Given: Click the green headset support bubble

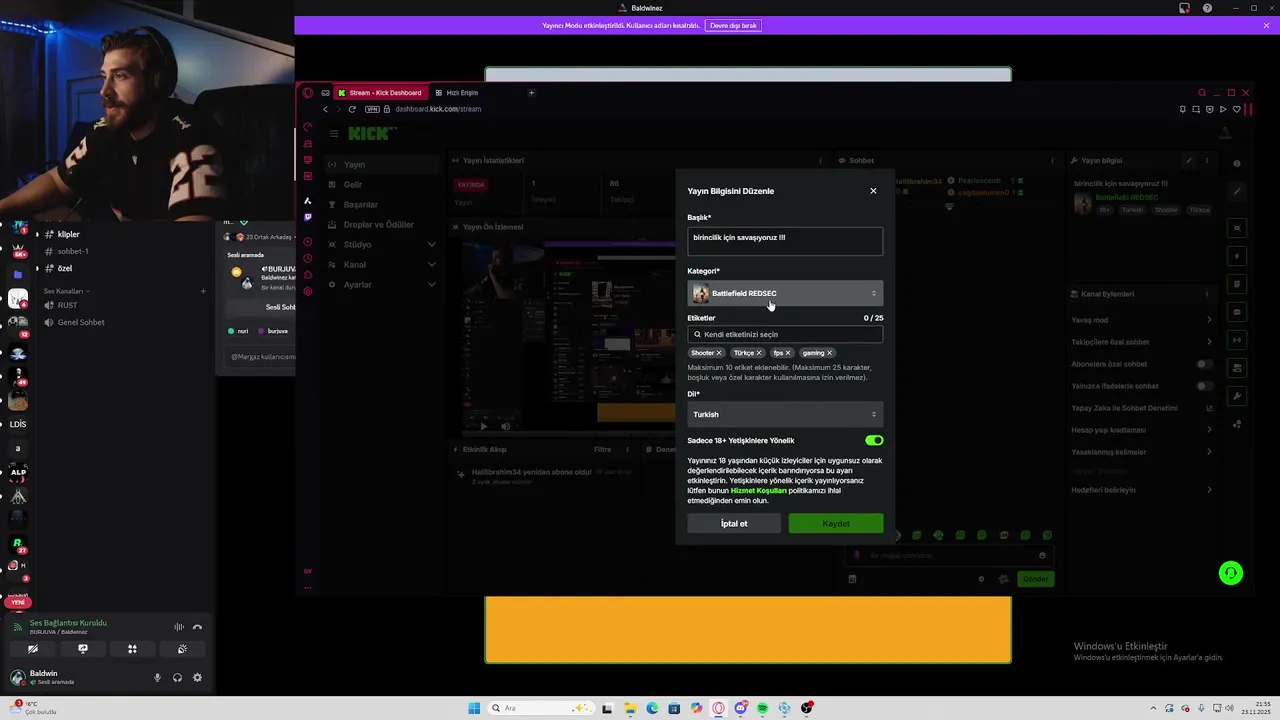Looking at the screenshot, I should coord(1231,573).
